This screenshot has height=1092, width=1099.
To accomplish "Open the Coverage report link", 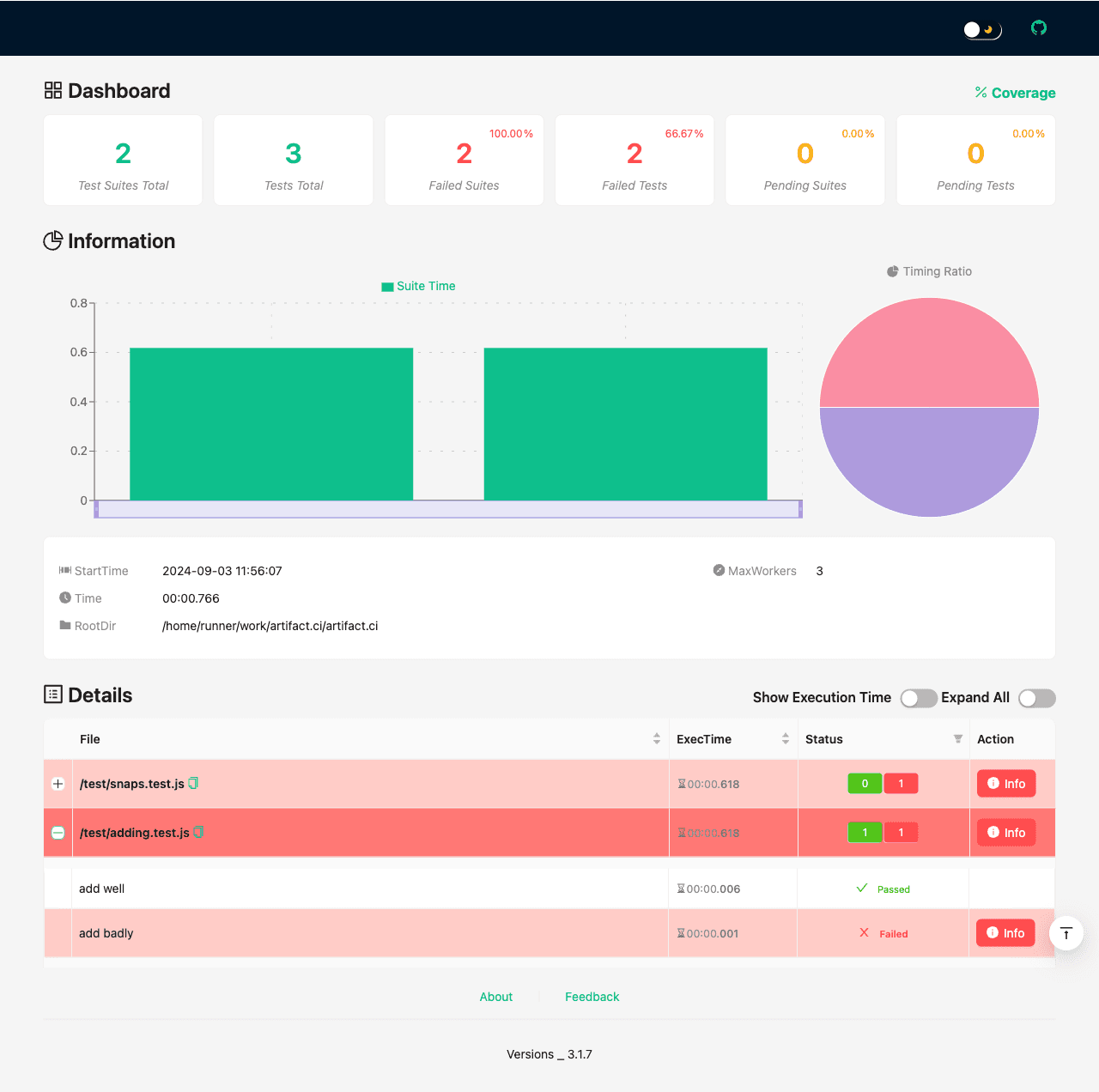I will pyautogui.click(x=1015, y=93).
